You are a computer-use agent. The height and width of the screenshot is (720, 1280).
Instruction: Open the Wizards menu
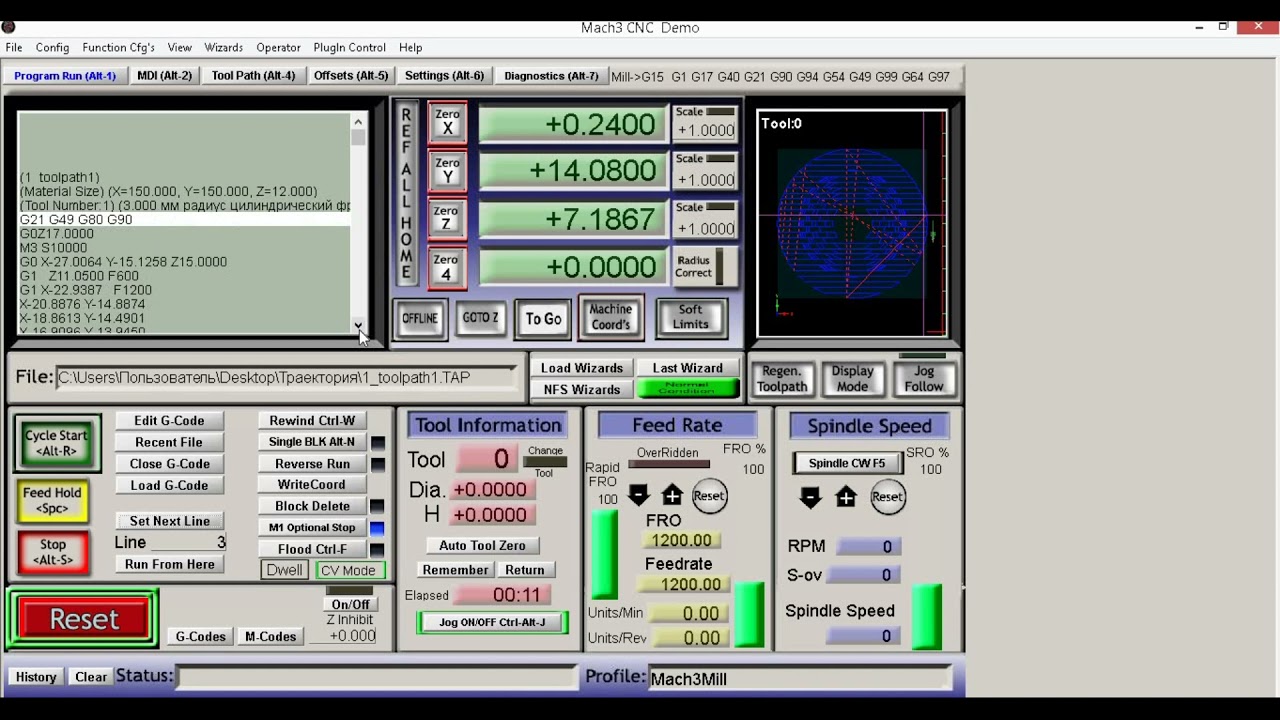coord(223,47)
